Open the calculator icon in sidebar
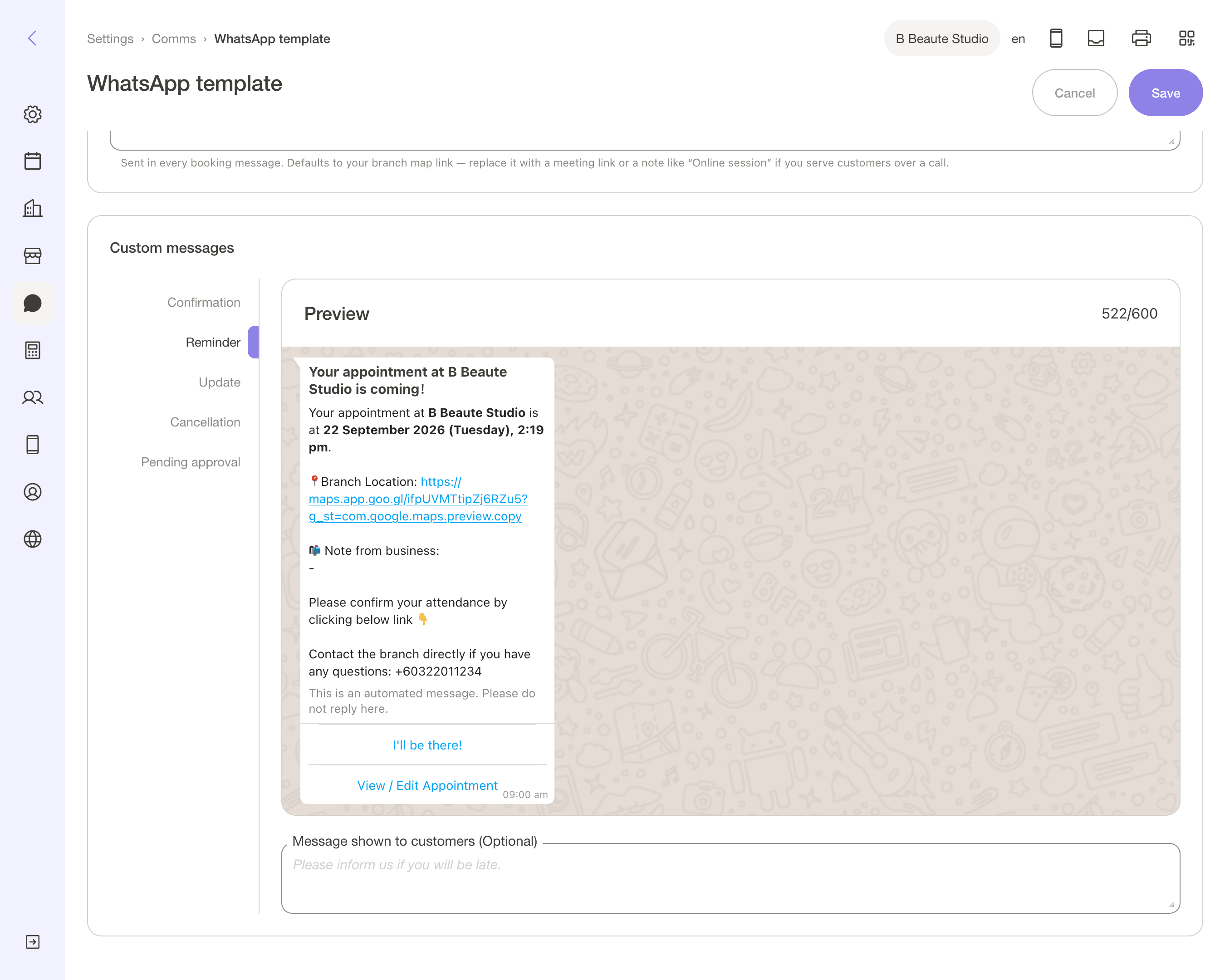The height and width of the screenshot is (980, 1225). pyautogui.click(x=32, y=350)
